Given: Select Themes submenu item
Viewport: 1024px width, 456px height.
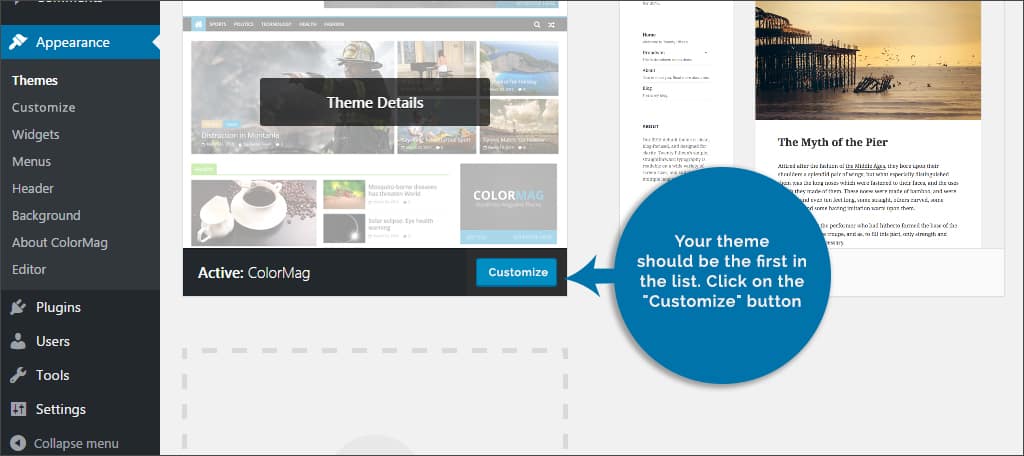Looking at the screenshot, I should coord(35,80).
